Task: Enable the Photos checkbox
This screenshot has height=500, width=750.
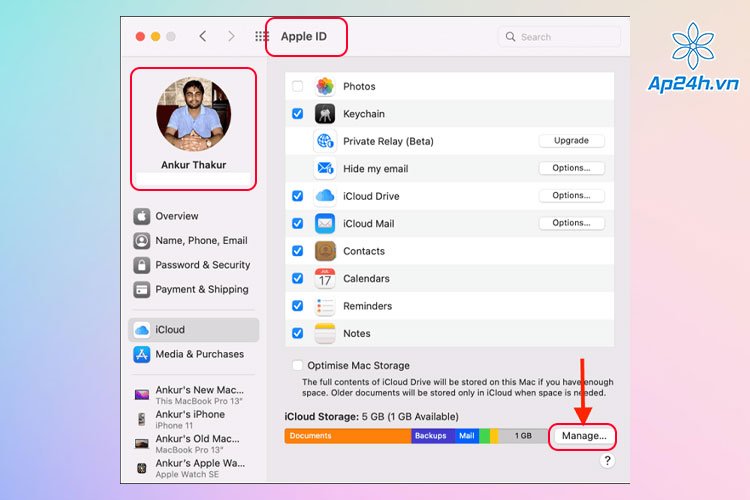Action: [x=298, y=86]
